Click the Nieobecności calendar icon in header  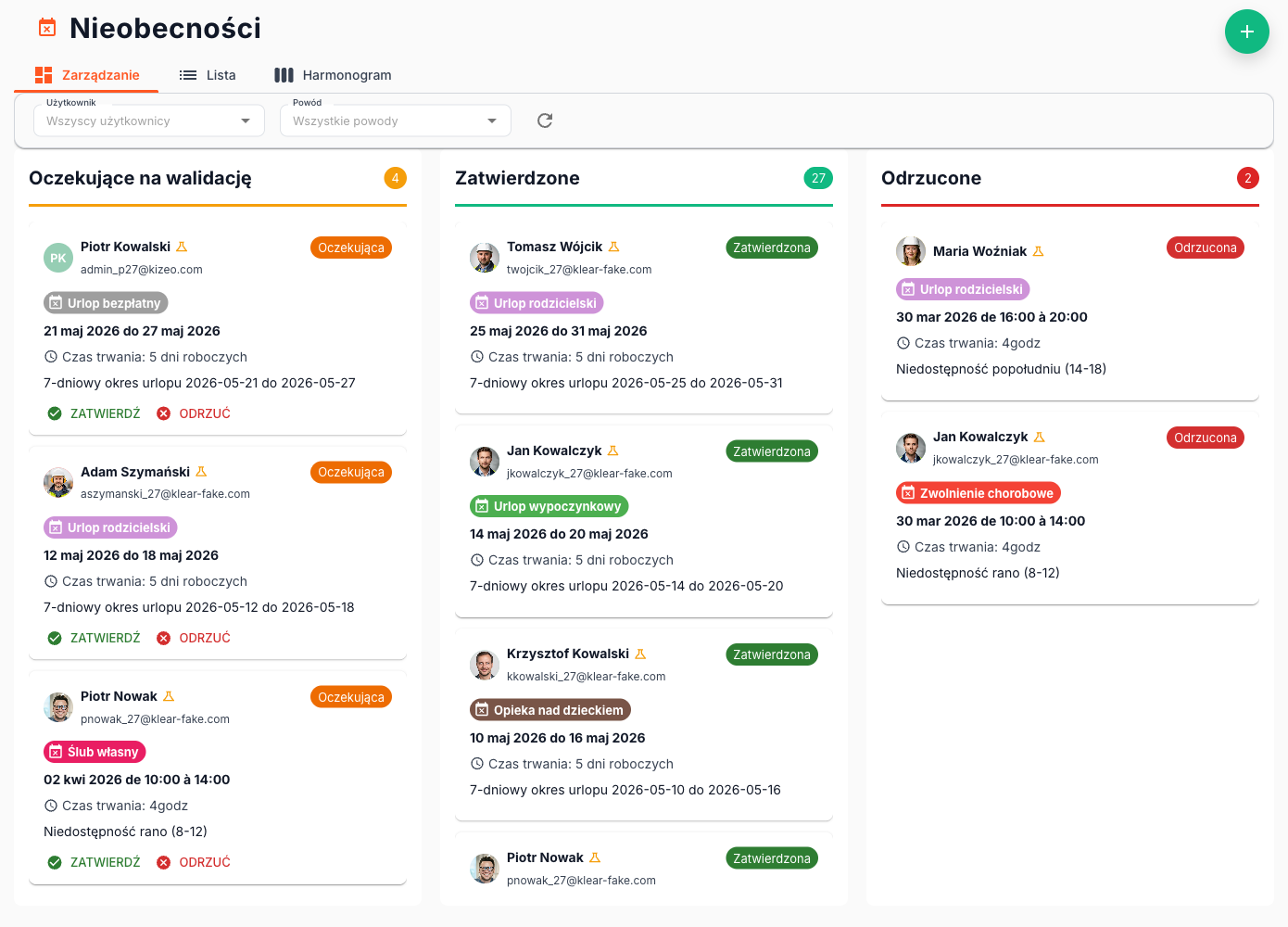(x=47, y=28)
